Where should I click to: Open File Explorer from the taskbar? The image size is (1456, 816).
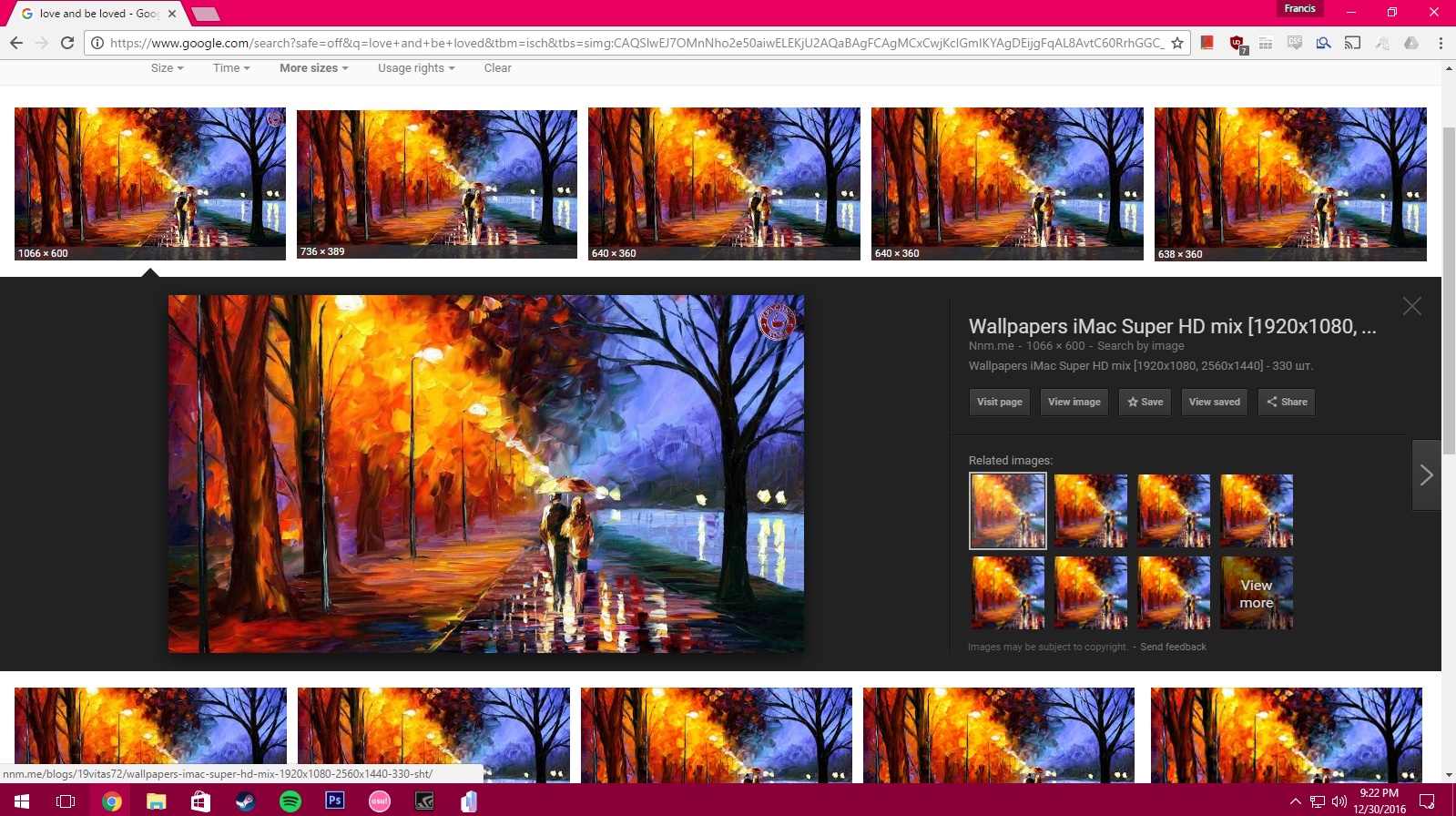tap(157, 801)
